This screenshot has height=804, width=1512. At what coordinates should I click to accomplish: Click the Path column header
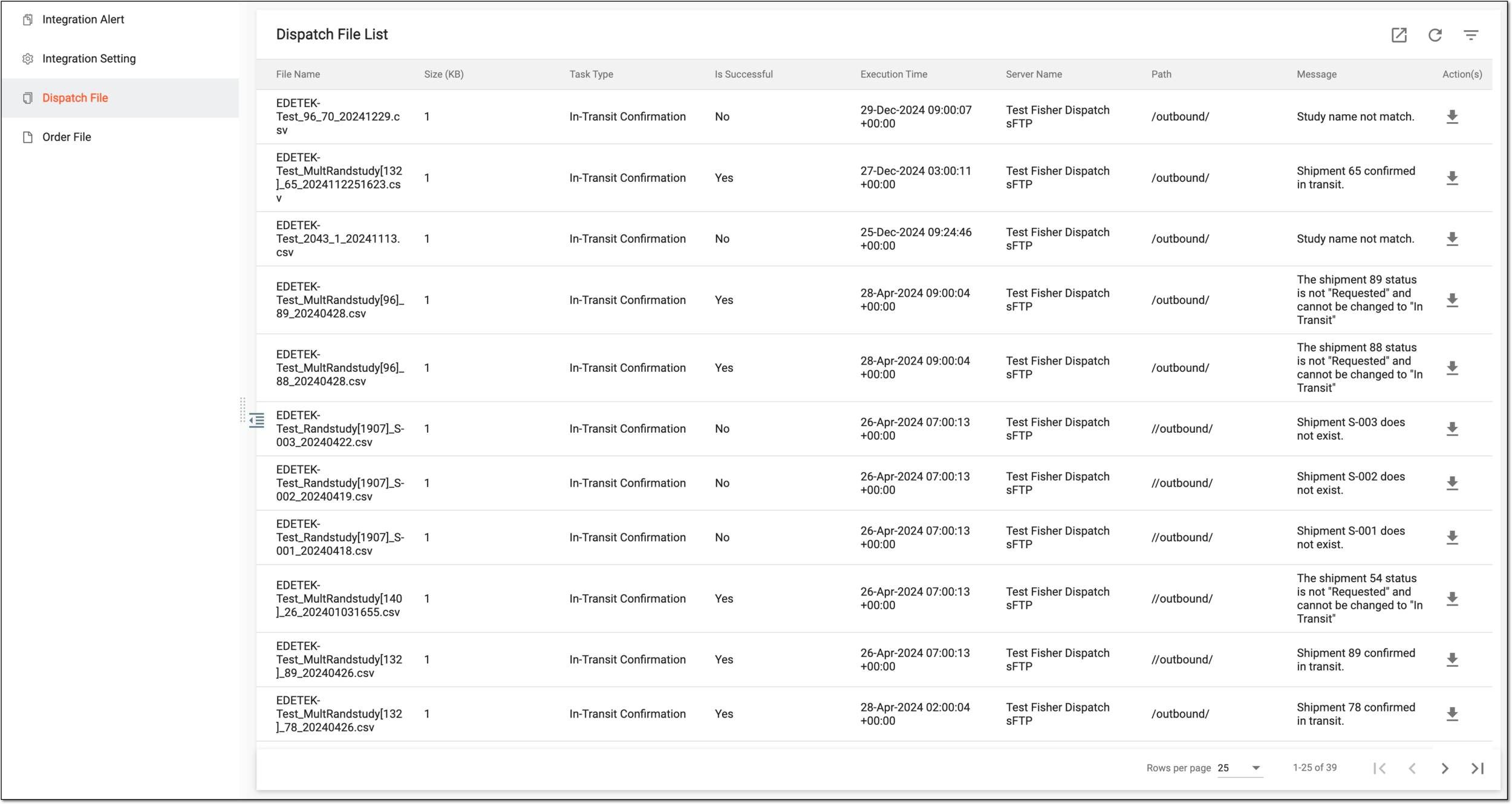click(1161, 74)
